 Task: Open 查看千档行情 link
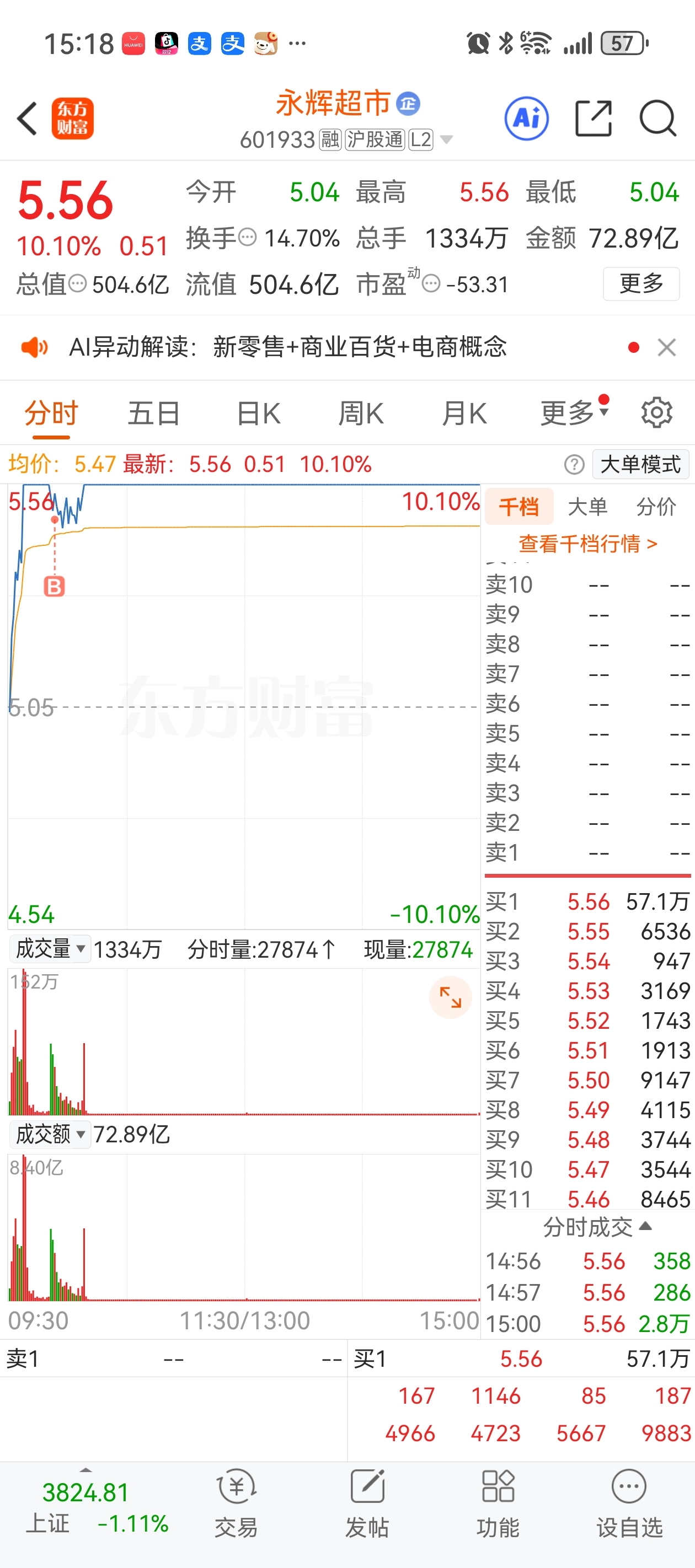[x=588, y=543]
